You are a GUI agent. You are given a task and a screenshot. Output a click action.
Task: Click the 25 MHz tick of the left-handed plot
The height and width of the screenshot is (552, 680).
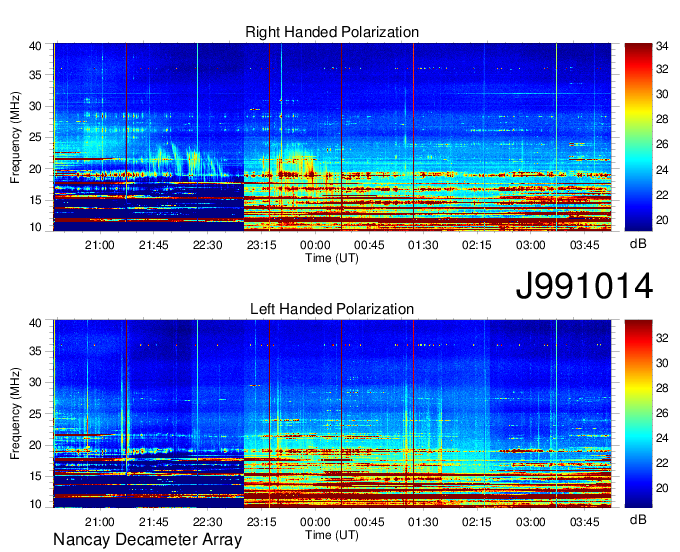point(35,414)
